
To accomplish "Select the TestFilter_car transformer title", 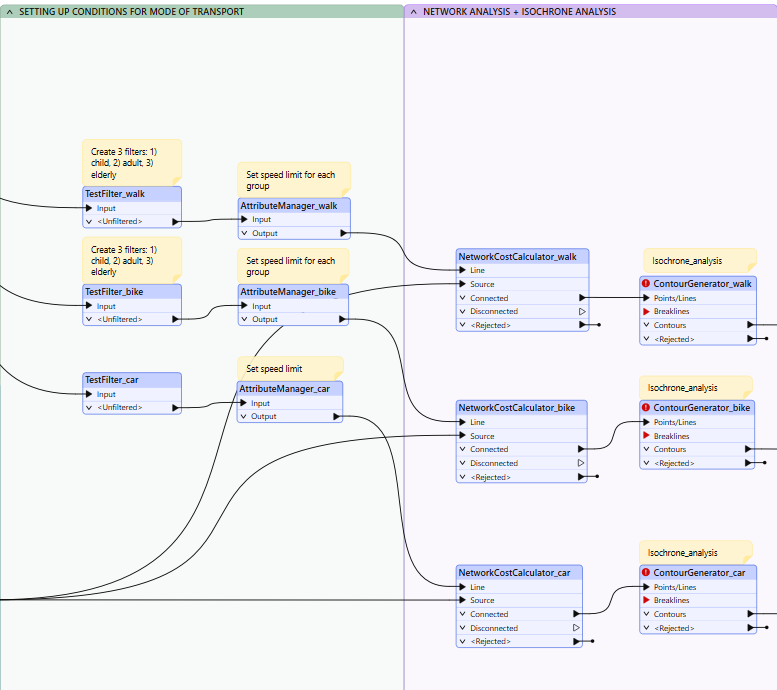I will pyautogui.click(x=112, y=380).
